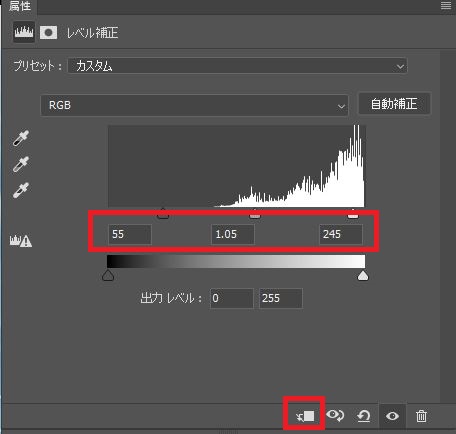Click the clip to layer icon
The image size is (456, 434).
coord(305,416)
